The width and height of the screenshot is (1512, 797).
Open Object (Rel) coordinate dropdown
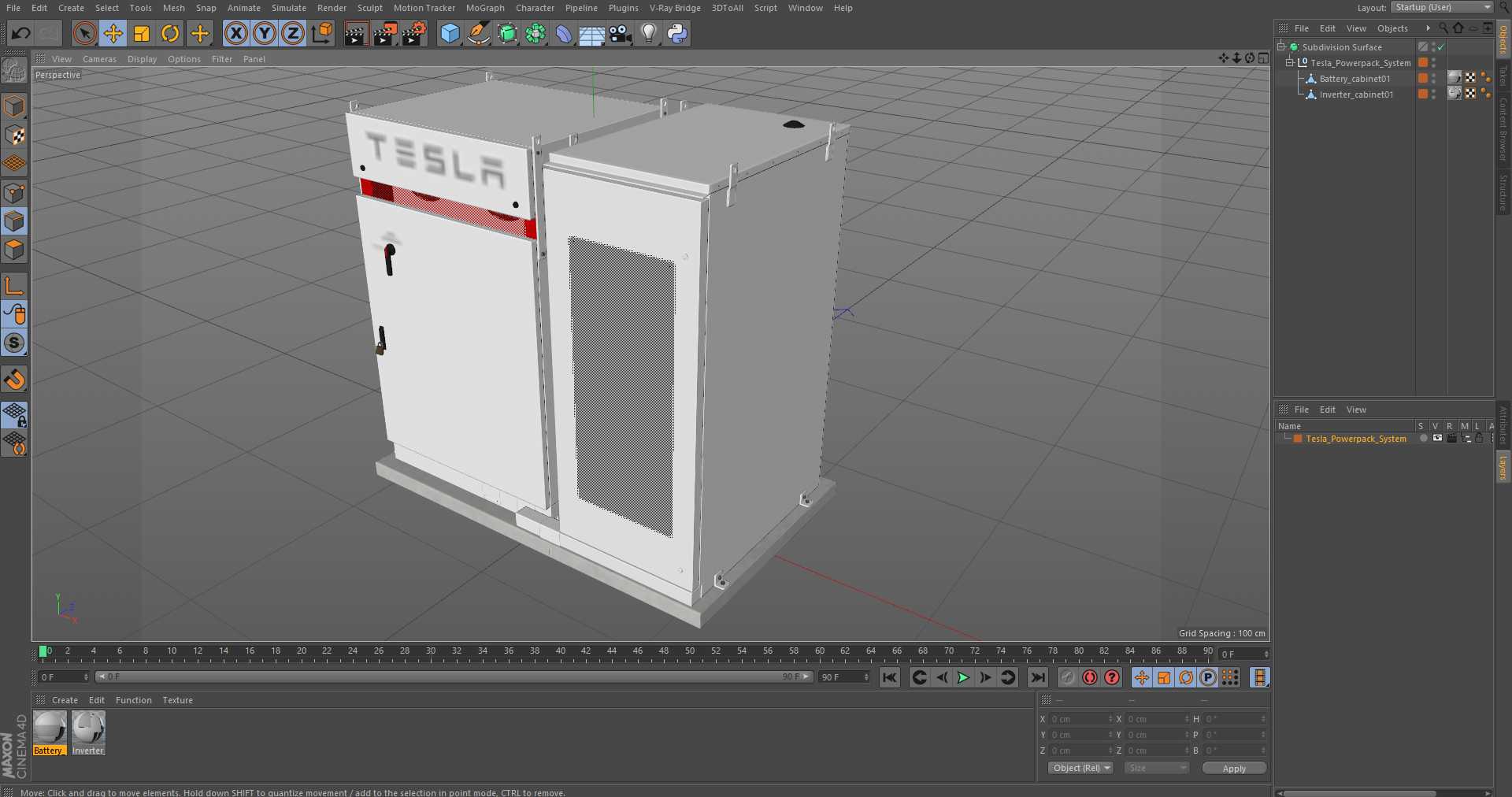pos(1080,768)
